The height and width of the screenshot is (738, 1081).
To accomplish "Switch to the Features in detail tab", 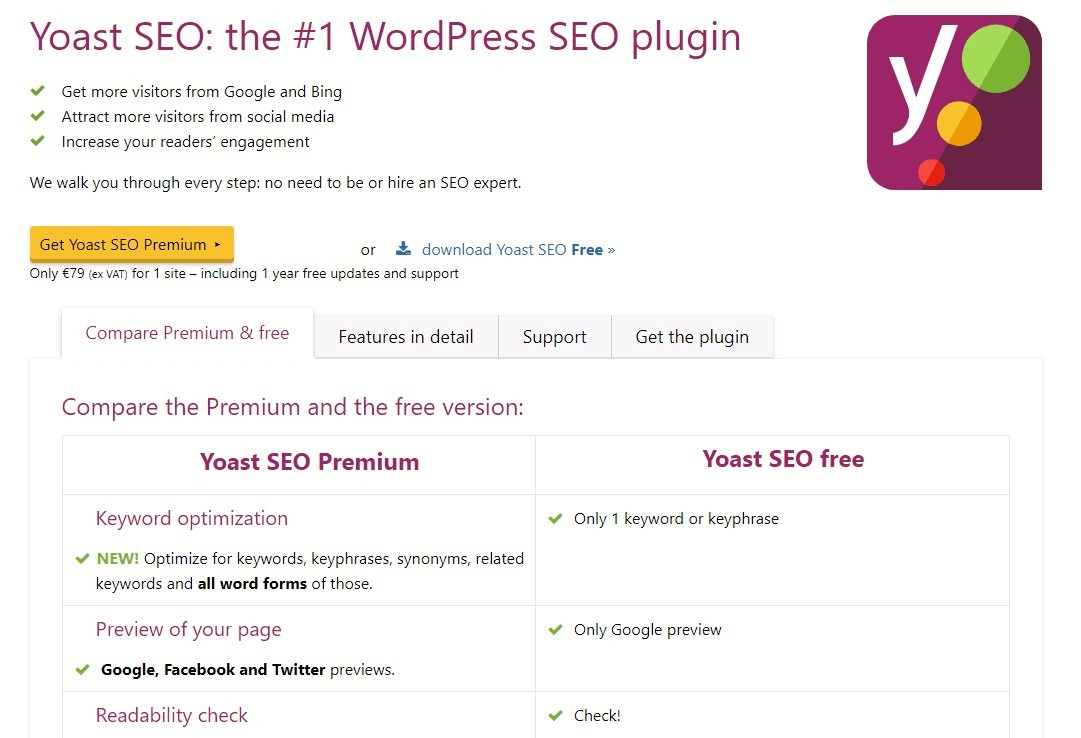I will pyautogui.click(x=406, y=337).
